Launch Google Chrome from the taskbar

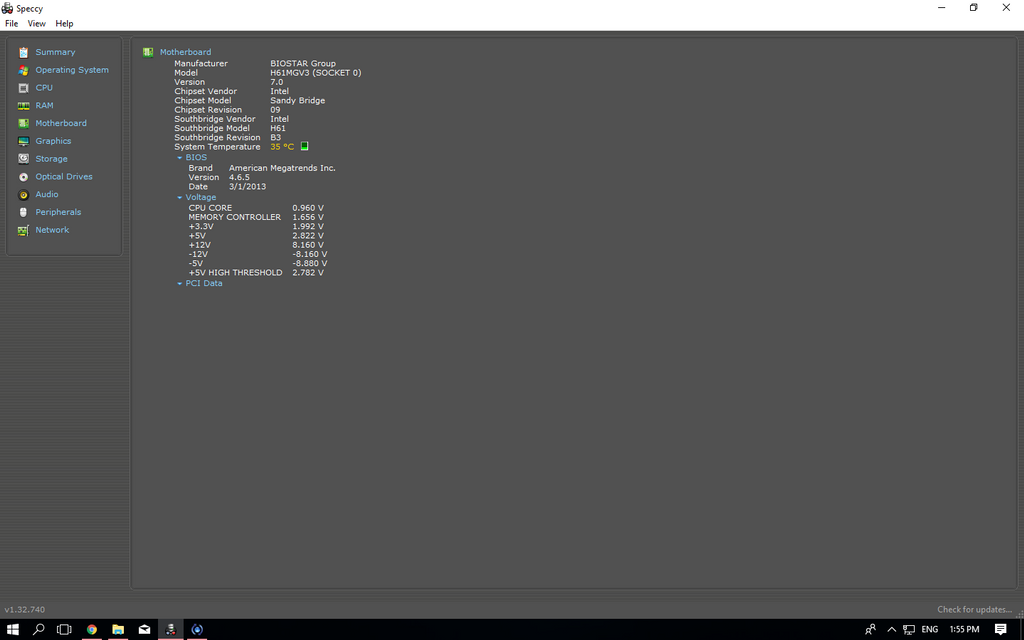pyautogui.click(x=91, y=630)
